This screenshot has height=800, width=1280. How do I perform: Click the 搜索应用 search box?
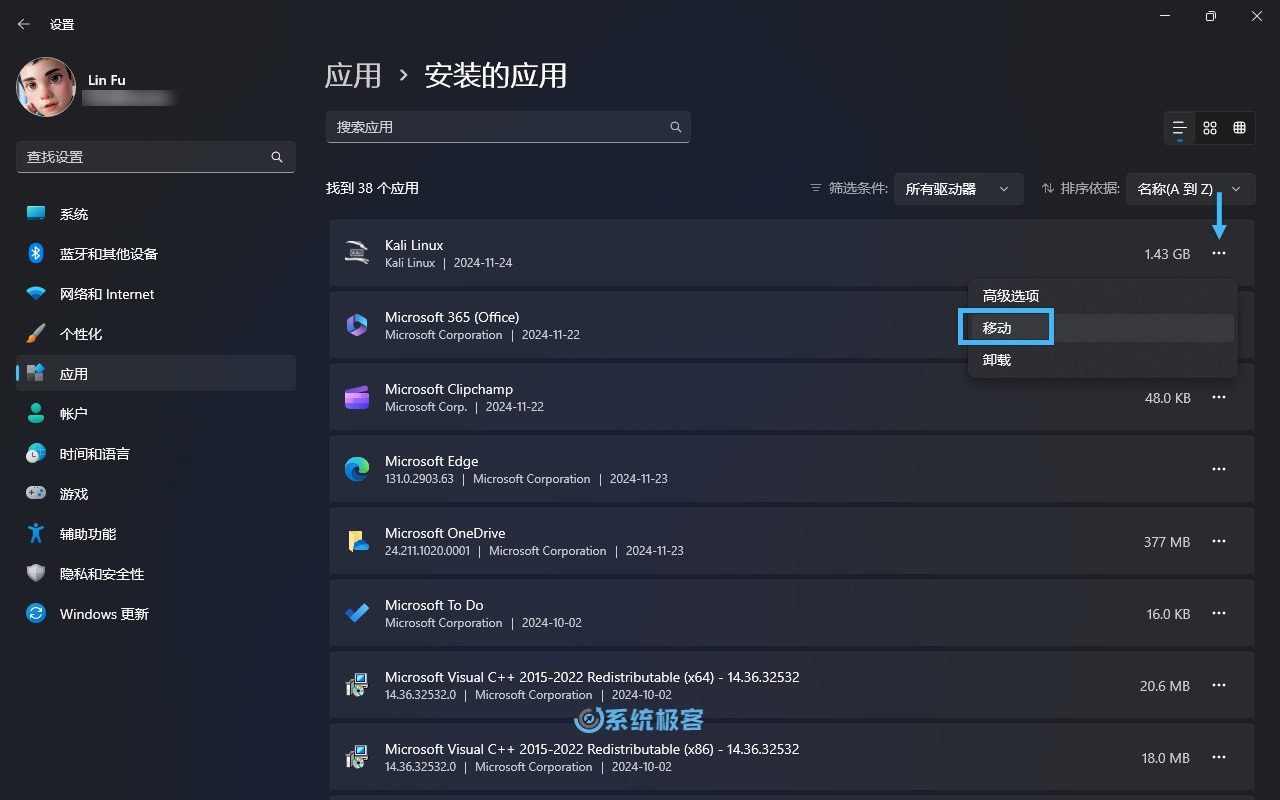pyautogui.click(x=508, y=127)
